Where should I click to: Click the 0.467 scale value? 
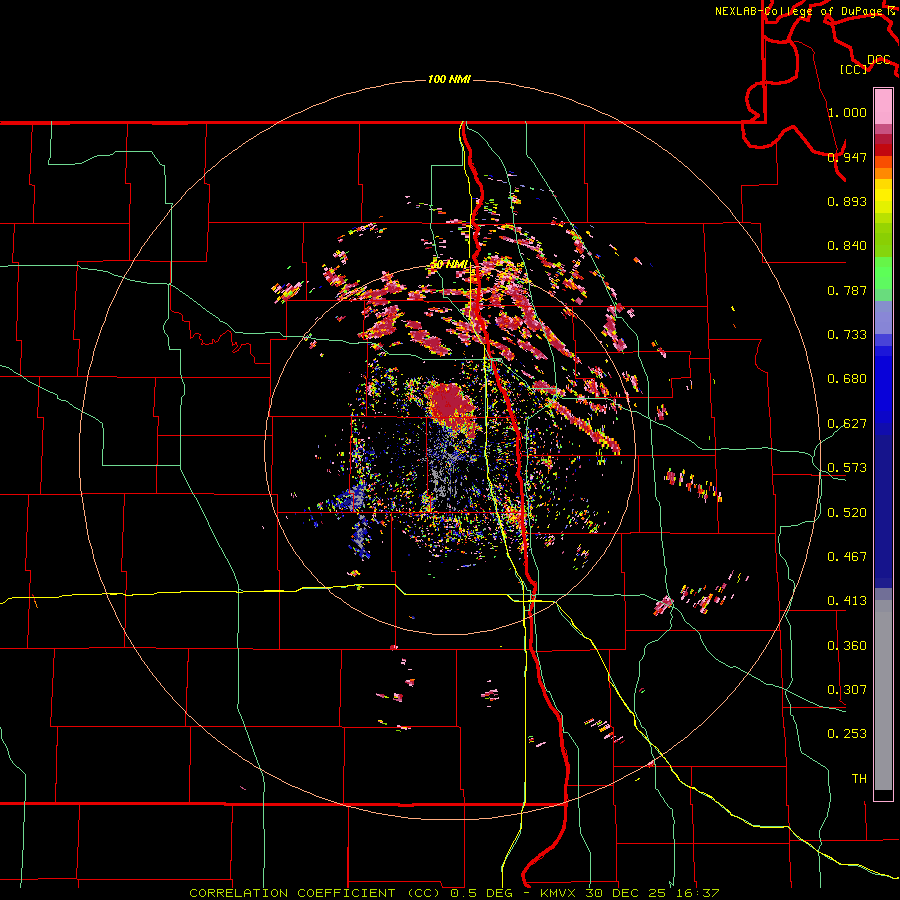coord(847,557)
